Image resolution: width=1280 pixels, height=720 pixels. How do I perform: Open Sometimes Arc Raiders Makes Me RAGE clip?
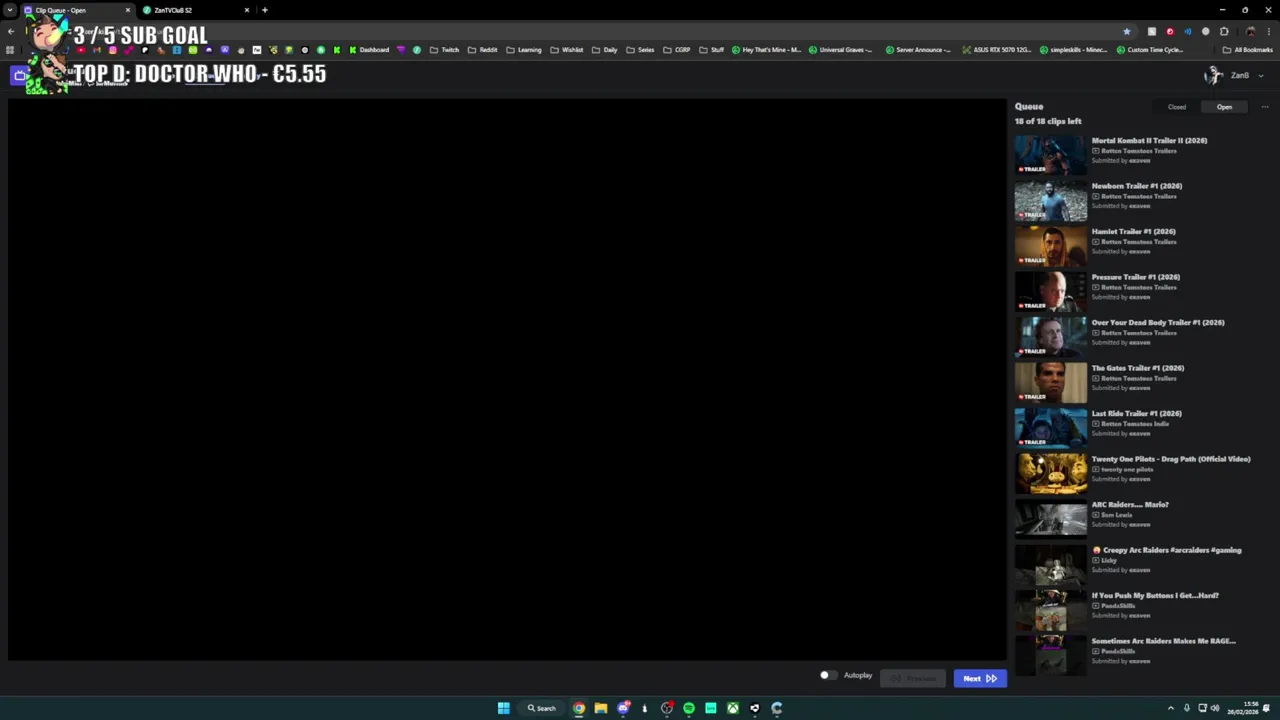tap(1163, 641)
